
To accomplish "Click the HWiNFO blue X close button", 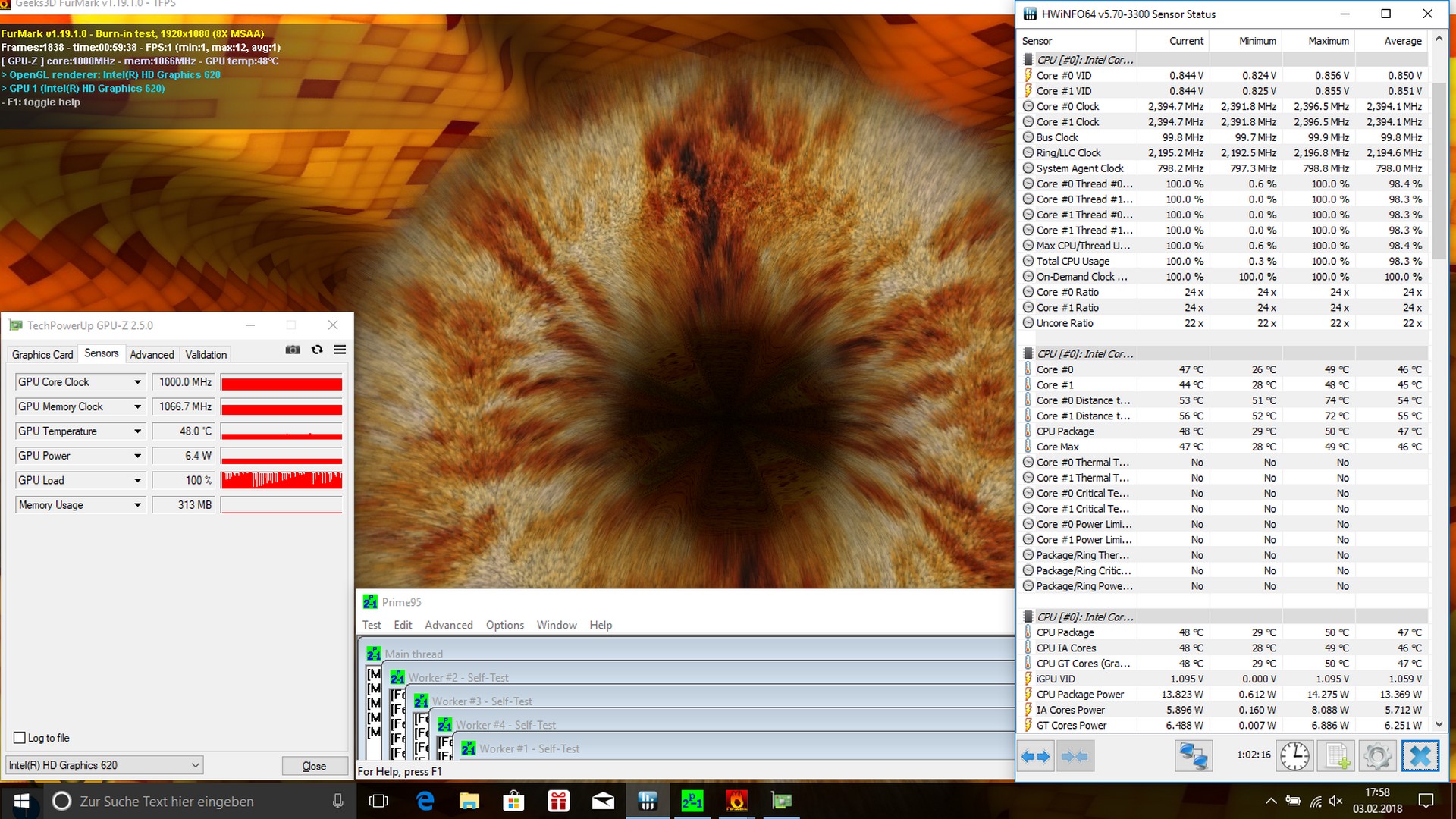I will 1420,756.
